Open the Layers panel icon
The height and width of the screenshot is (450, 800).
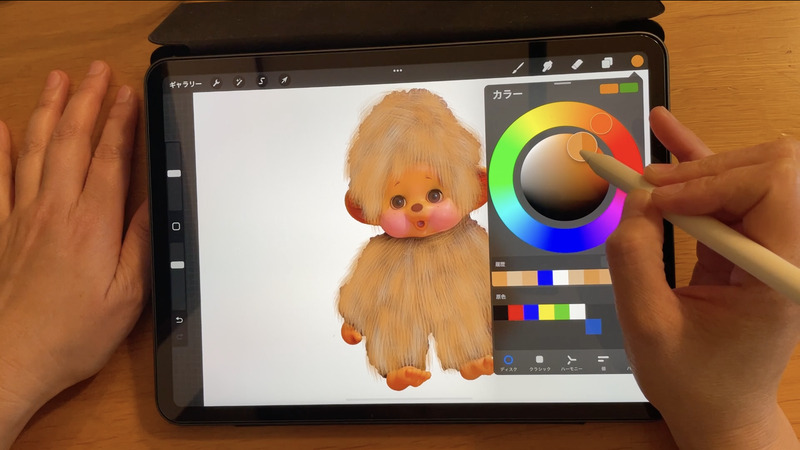click(607, 63)
